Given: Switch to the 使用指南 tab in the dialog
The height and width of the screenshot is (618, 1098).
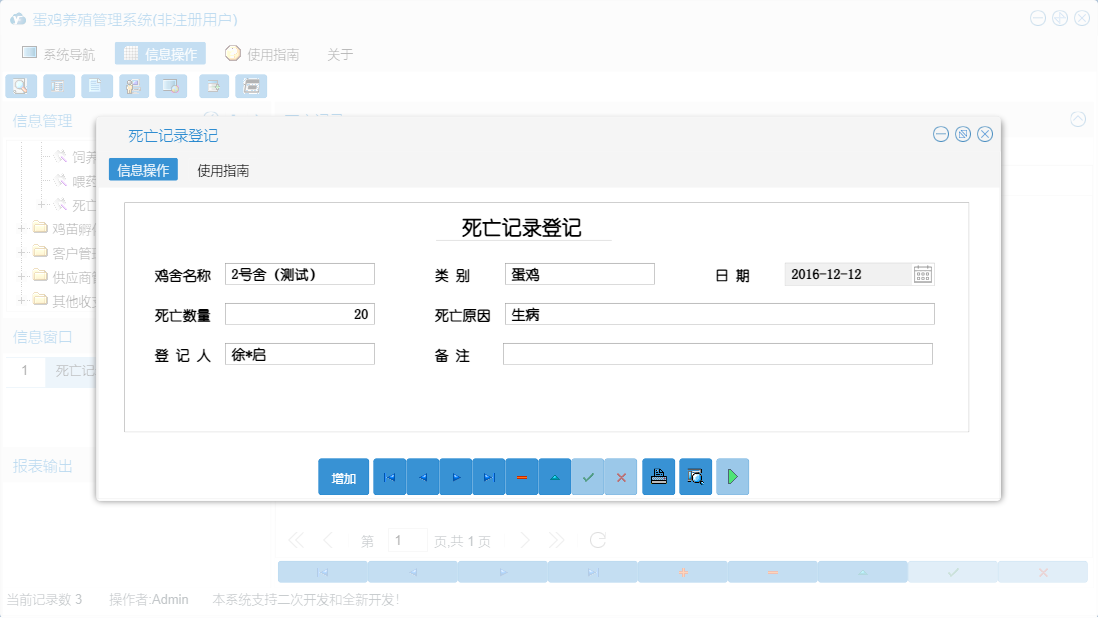Looking at the screenshot, I should [x=225, y=170].
